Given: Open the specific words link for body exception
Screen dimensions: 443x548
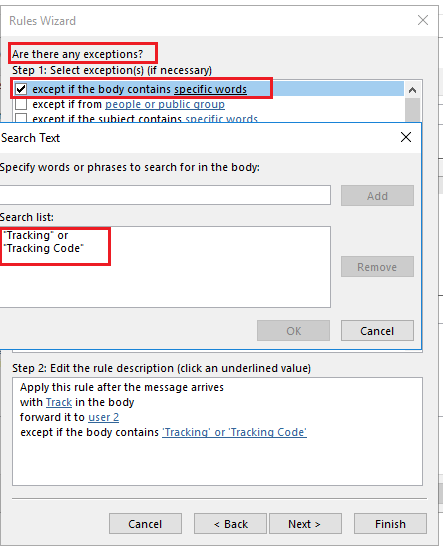Looking at the screenshot, I should pos(210,89).
